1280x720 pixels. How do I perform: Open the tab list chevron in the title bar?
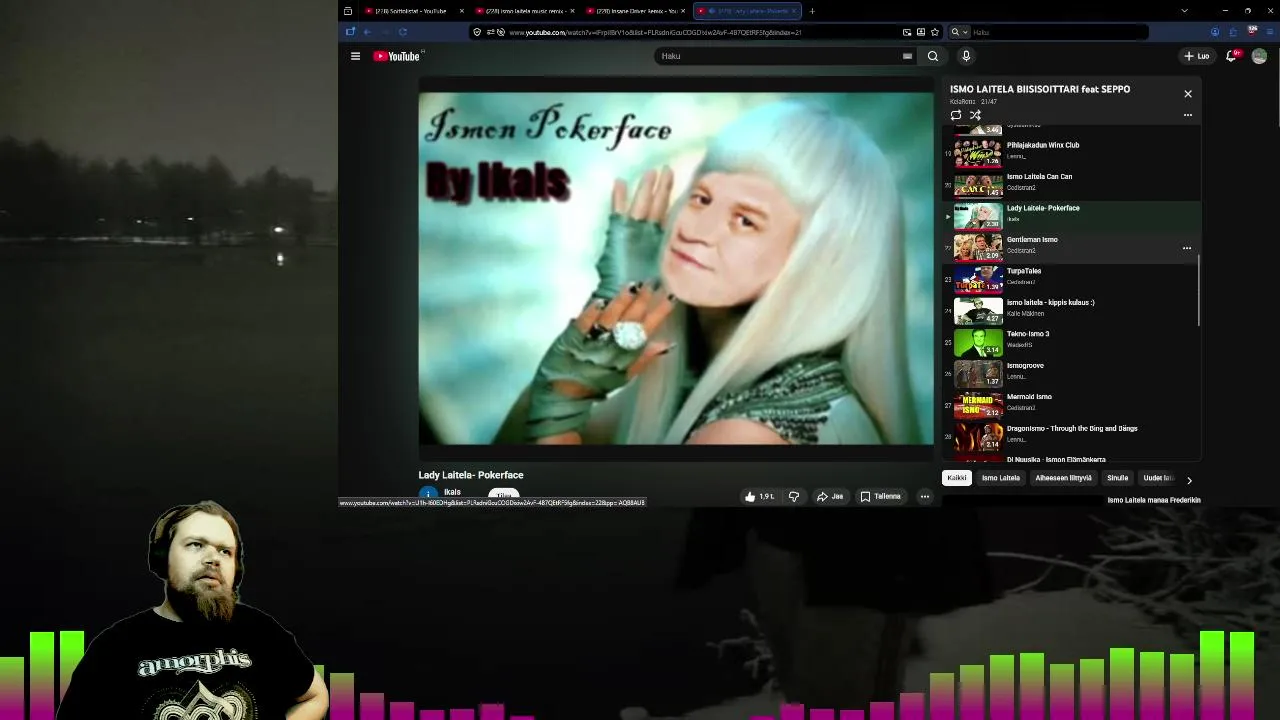[x=1184, y=11]
